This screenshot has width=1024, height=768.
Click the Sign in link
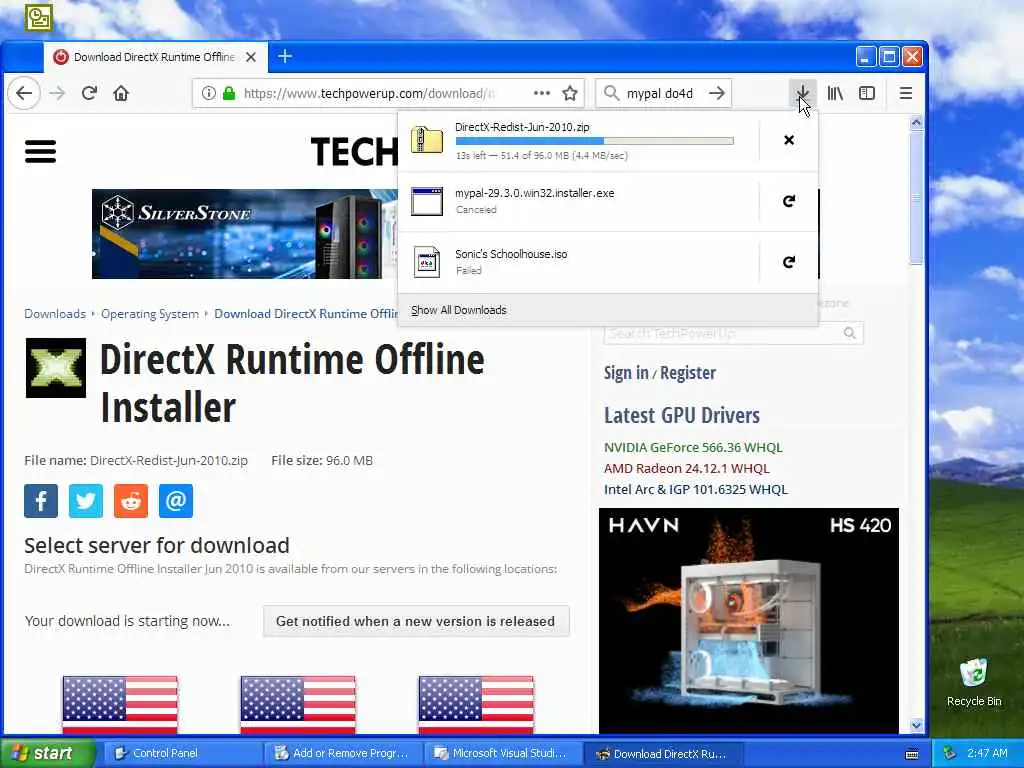(x=626, y=373)
